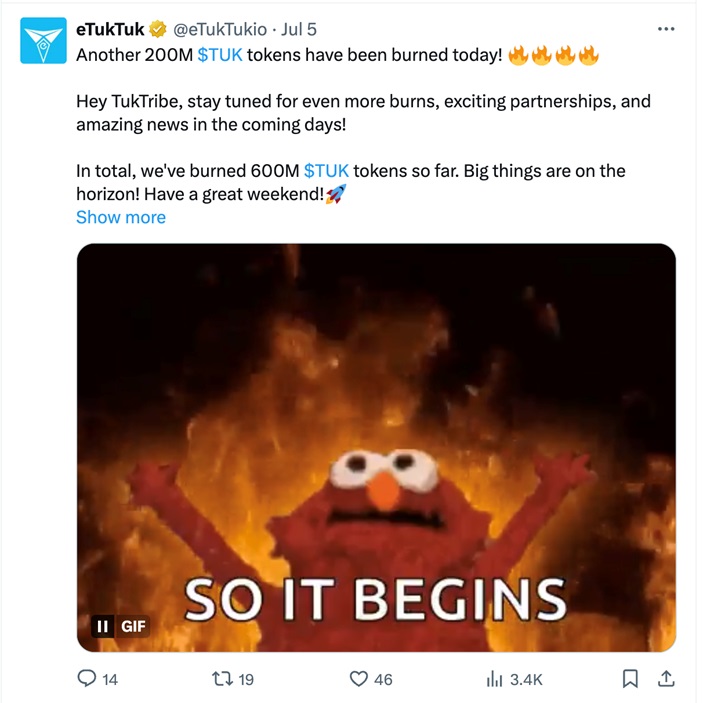This screenshot has width=703, height=703.
Task: Reply to the post via the comment icon
Action: coord(87,679)
